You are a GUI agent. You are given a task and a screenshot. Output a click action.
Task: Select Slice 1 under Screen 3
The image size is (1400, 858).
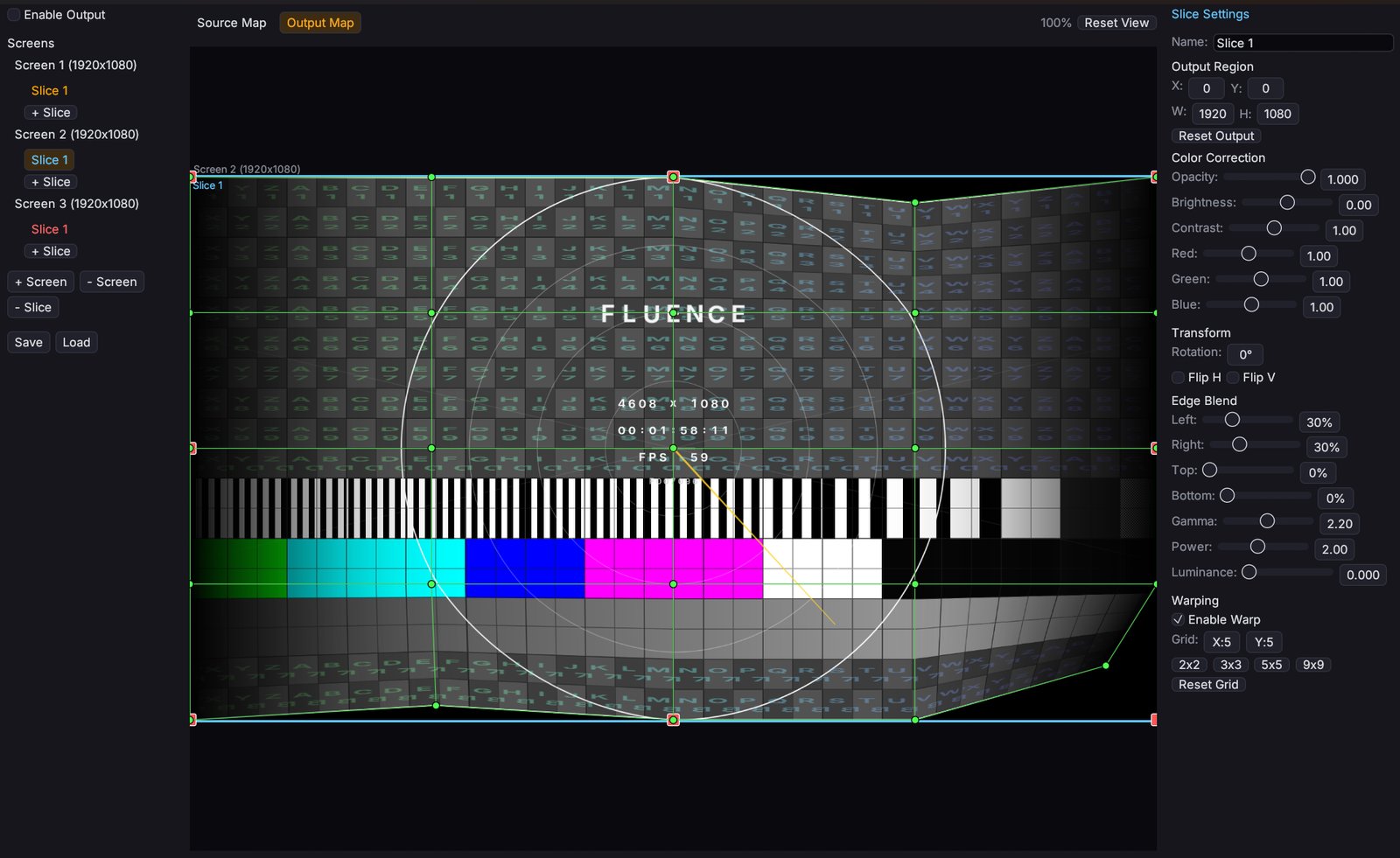pos(49,228)
